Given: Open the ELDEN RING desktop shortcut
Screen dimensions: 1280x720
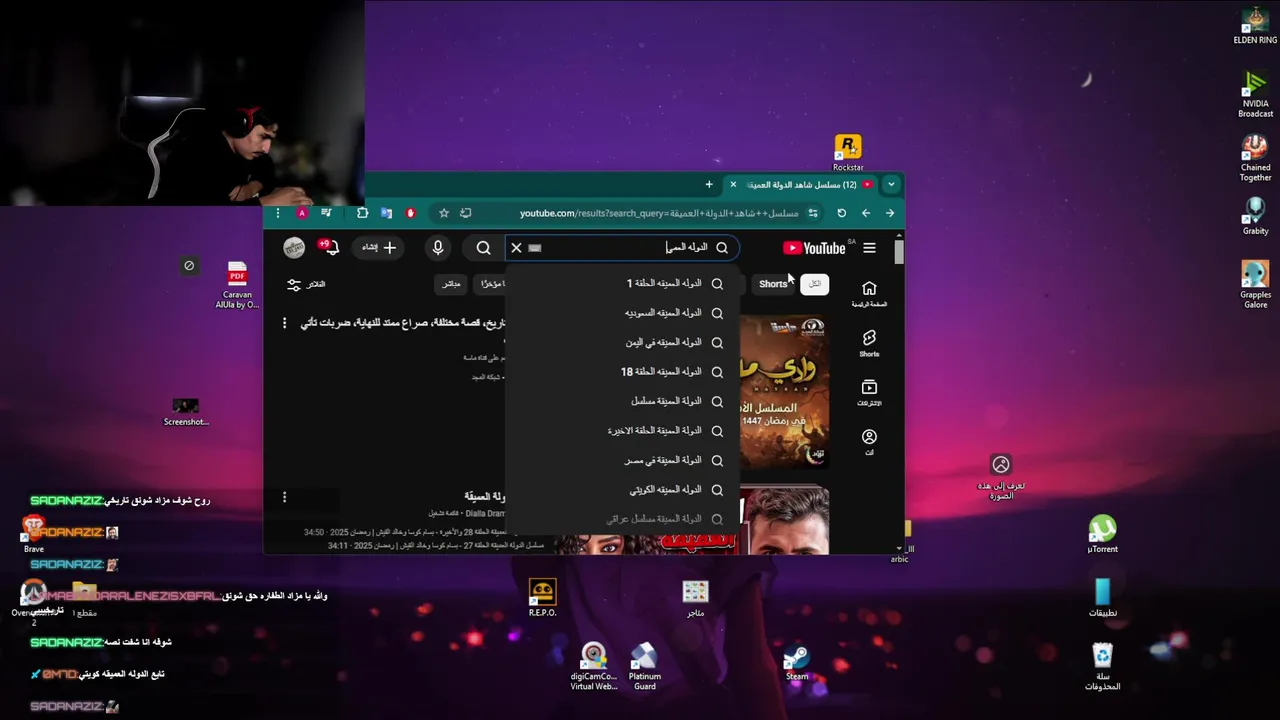Looking at the screenshot, I should click(x=1255, y=26).
